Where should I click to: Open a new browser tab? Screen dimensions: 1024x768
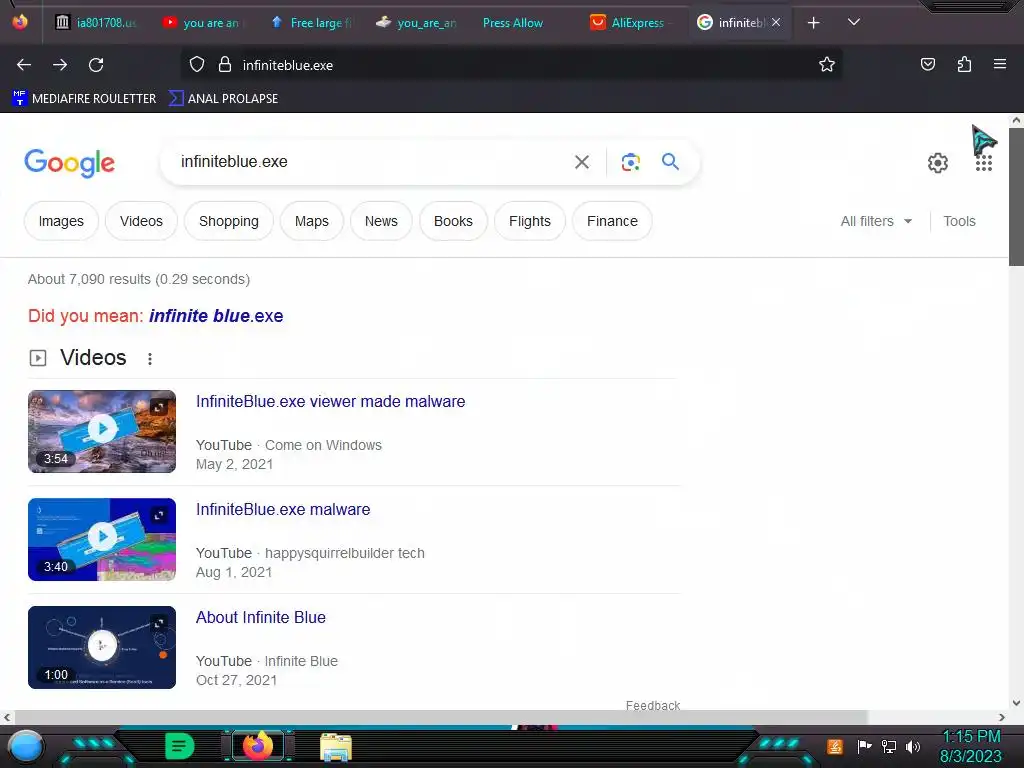(x=813, y=23)
